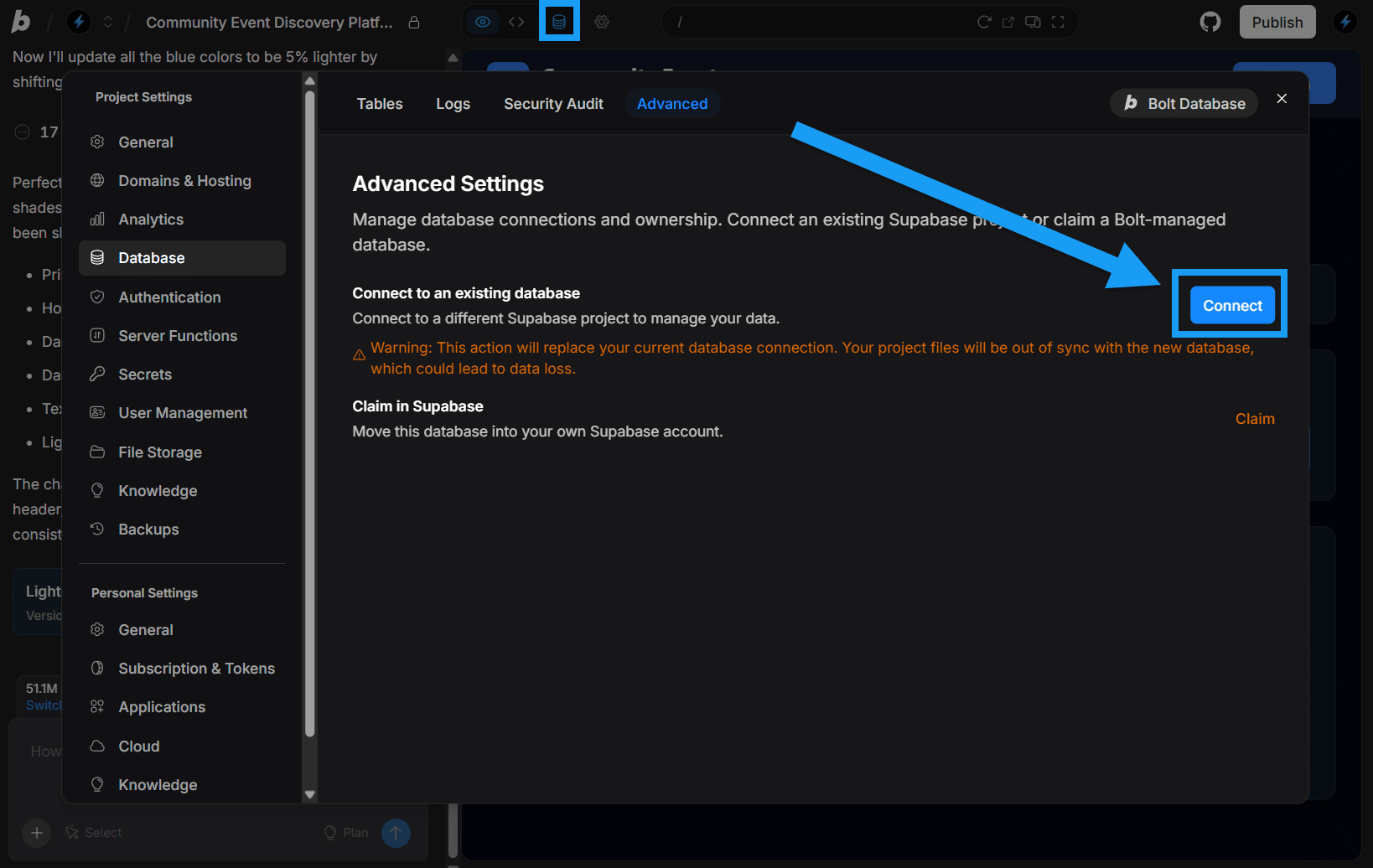Reload the preview

pos(985,22)
